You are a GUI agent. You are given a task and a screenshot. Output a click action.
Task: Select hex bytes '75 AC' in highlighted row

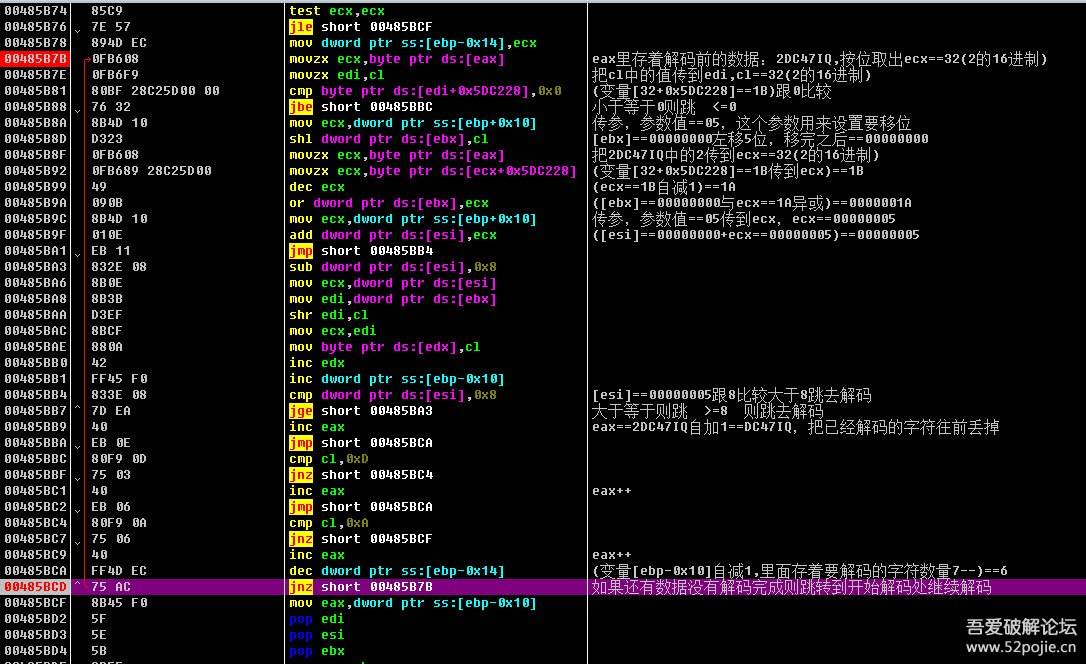111,587
